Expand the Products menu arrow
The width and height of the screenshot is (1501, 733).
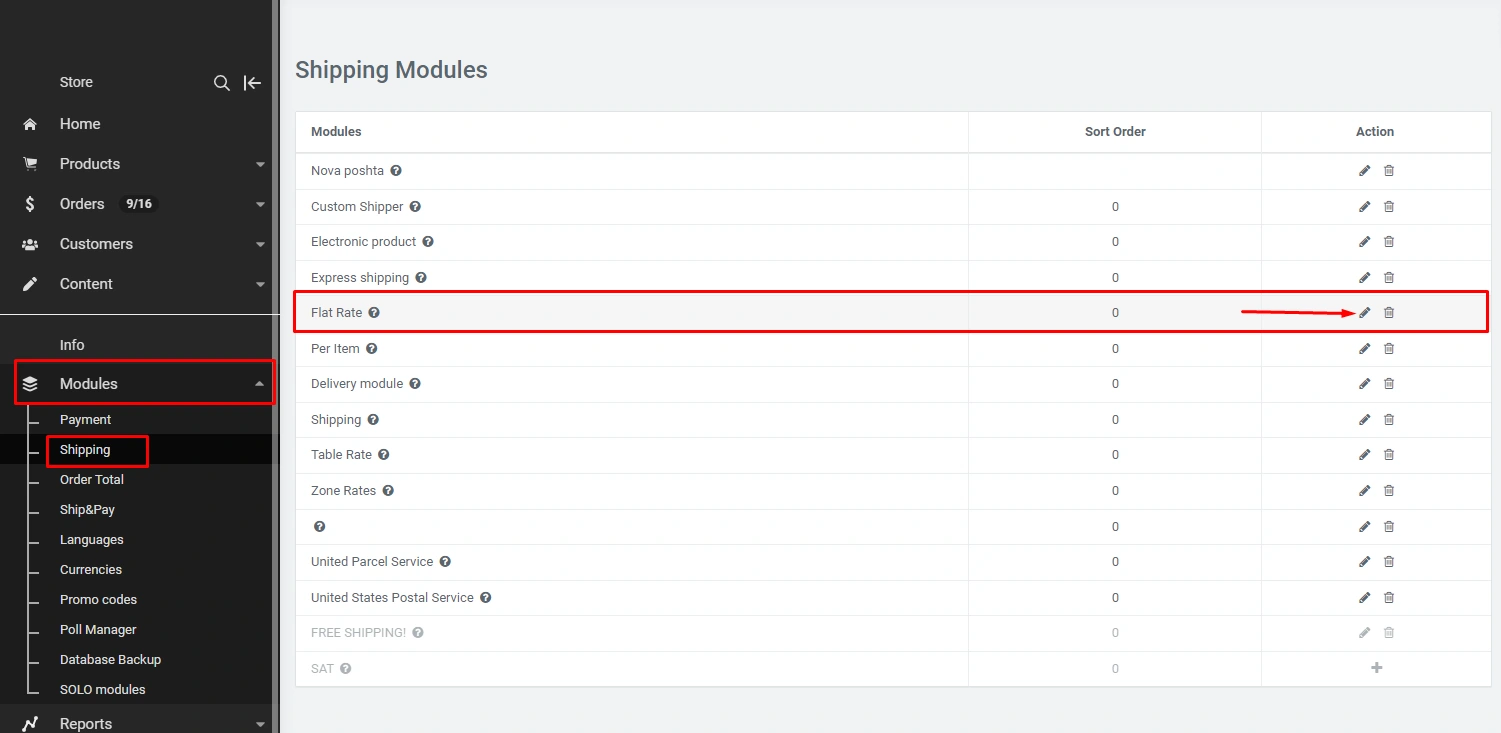point(260,164)
